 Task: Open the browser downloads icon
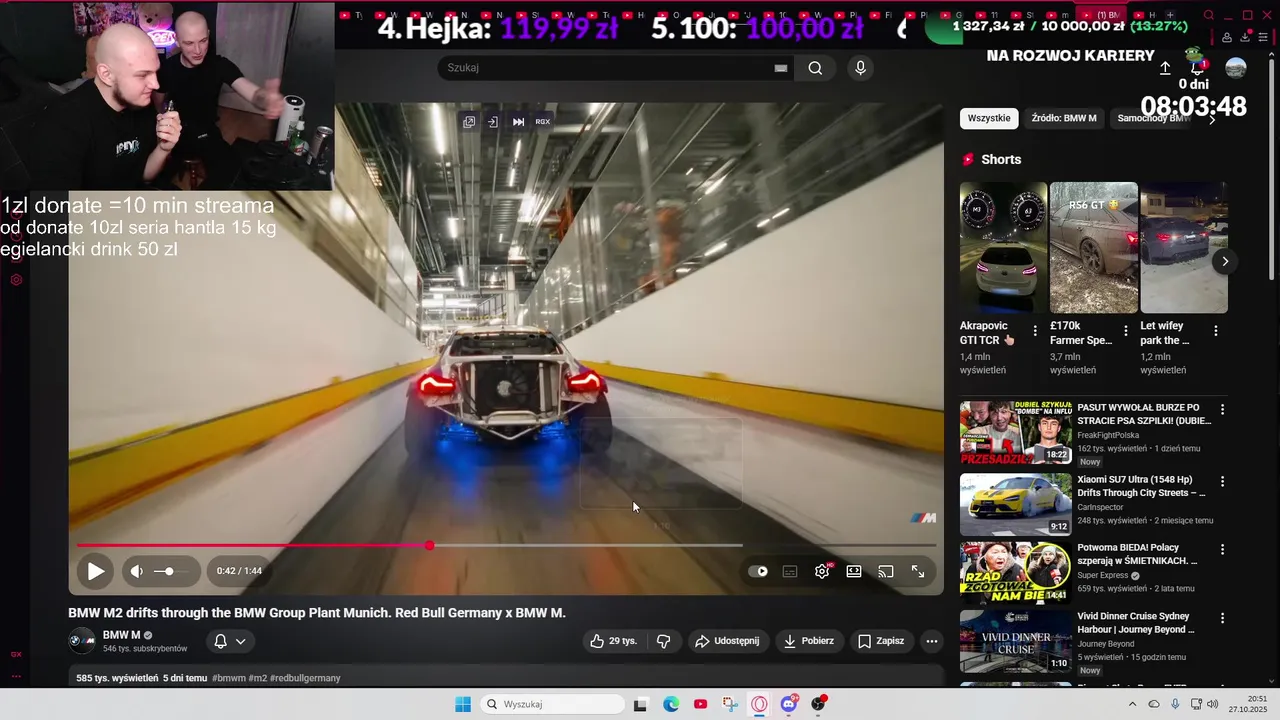[x=1246, y=37]
